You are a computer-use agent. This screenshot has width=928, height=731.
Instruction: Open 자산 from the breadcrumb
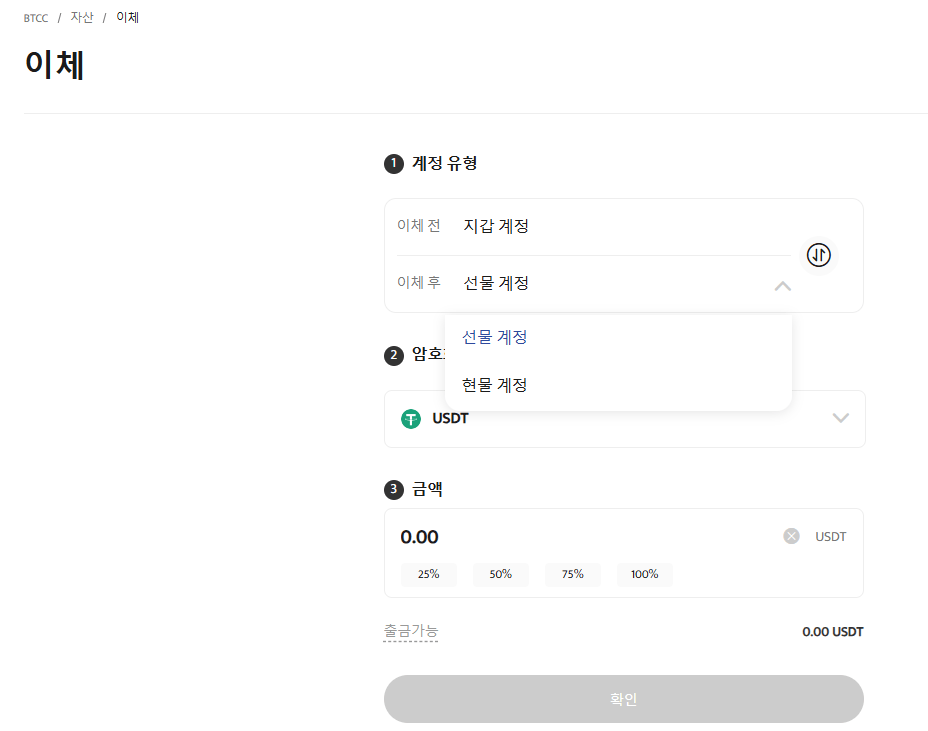point(81,18)
